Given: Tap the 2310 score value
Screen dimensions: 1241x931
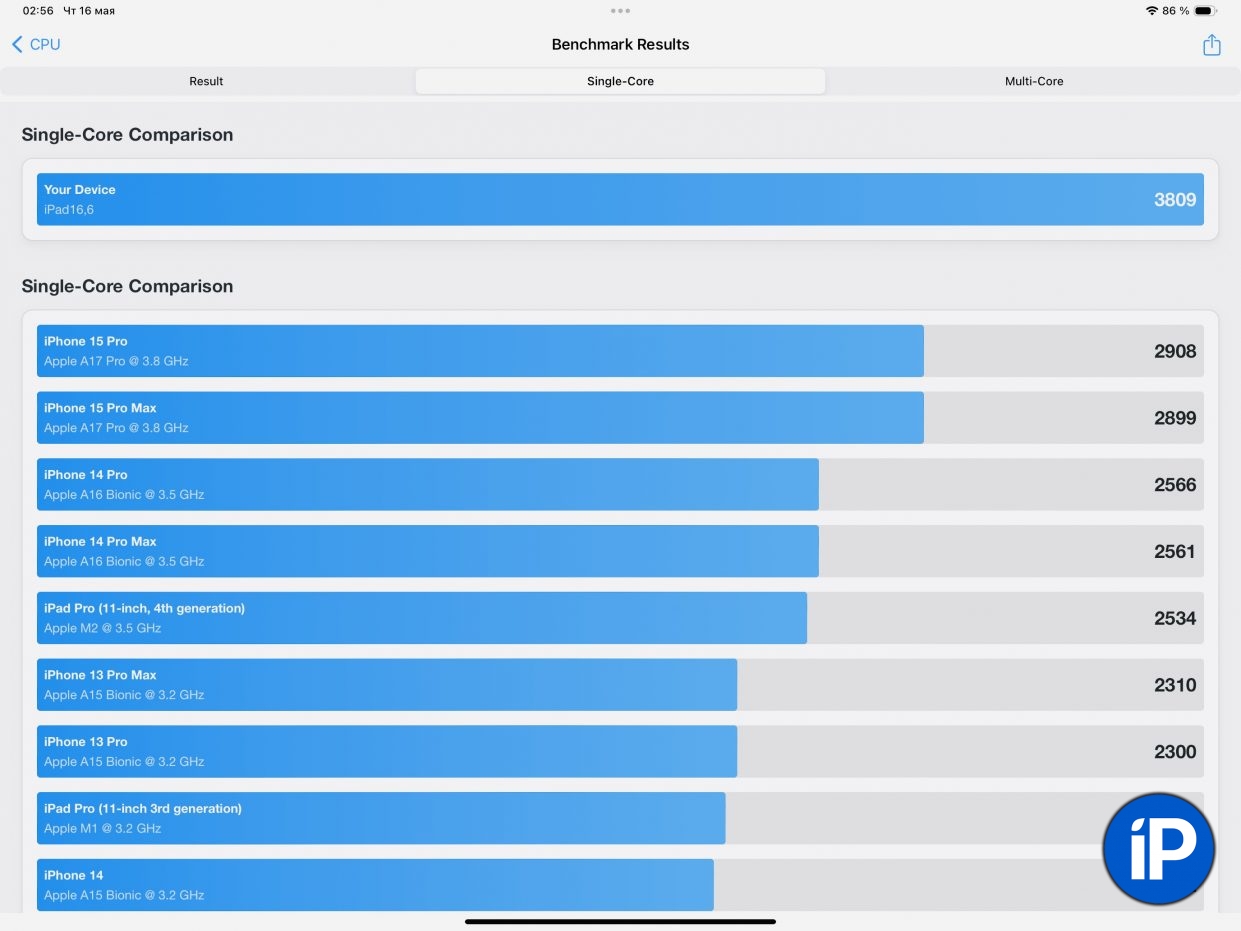Looking at the screenshot, I should pyautogui.click(x=1175, y=685).
